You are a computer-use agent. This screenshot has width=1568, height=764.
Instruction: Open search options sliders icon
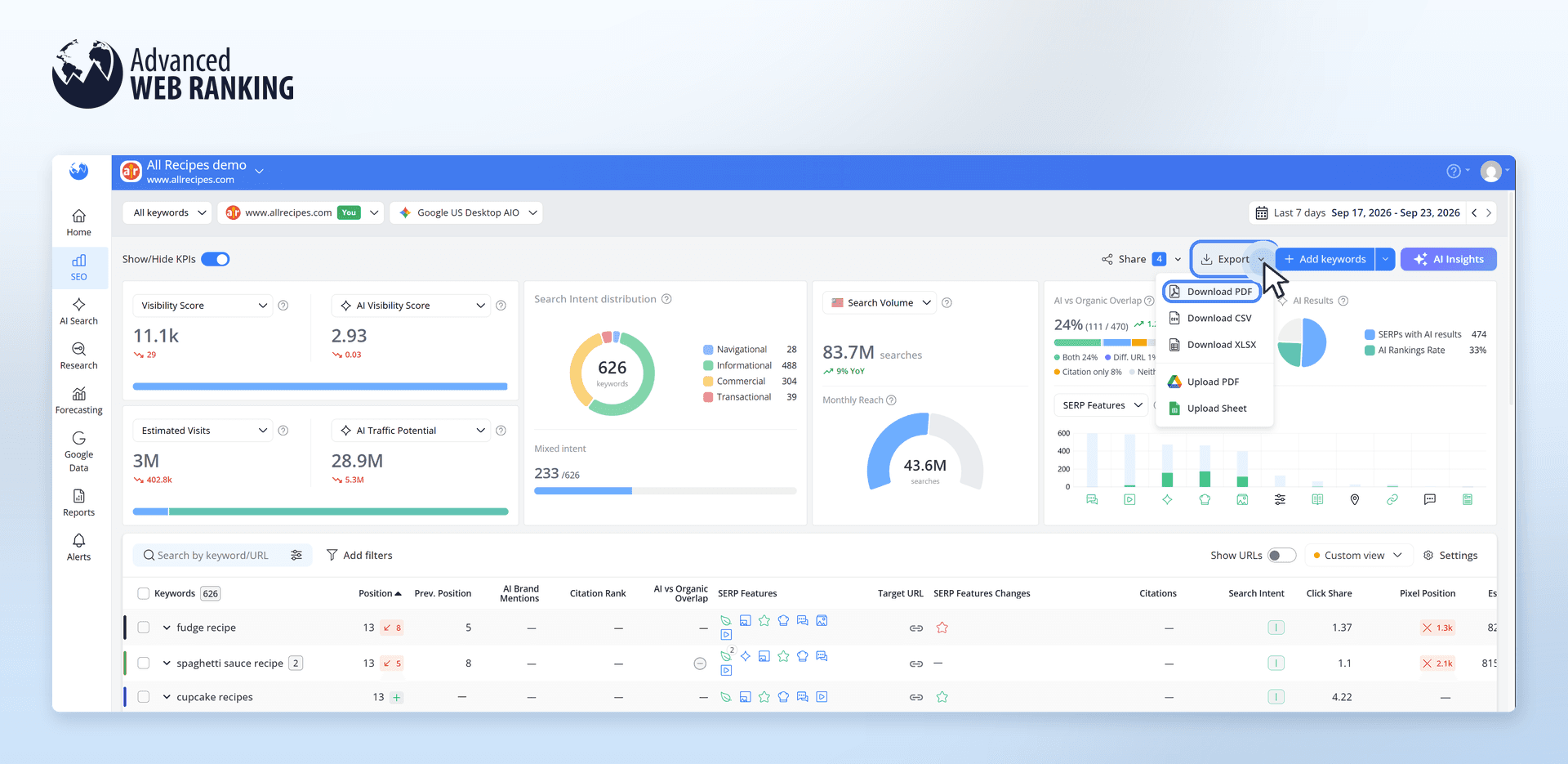pyautogui.click(x=296, y=556)
